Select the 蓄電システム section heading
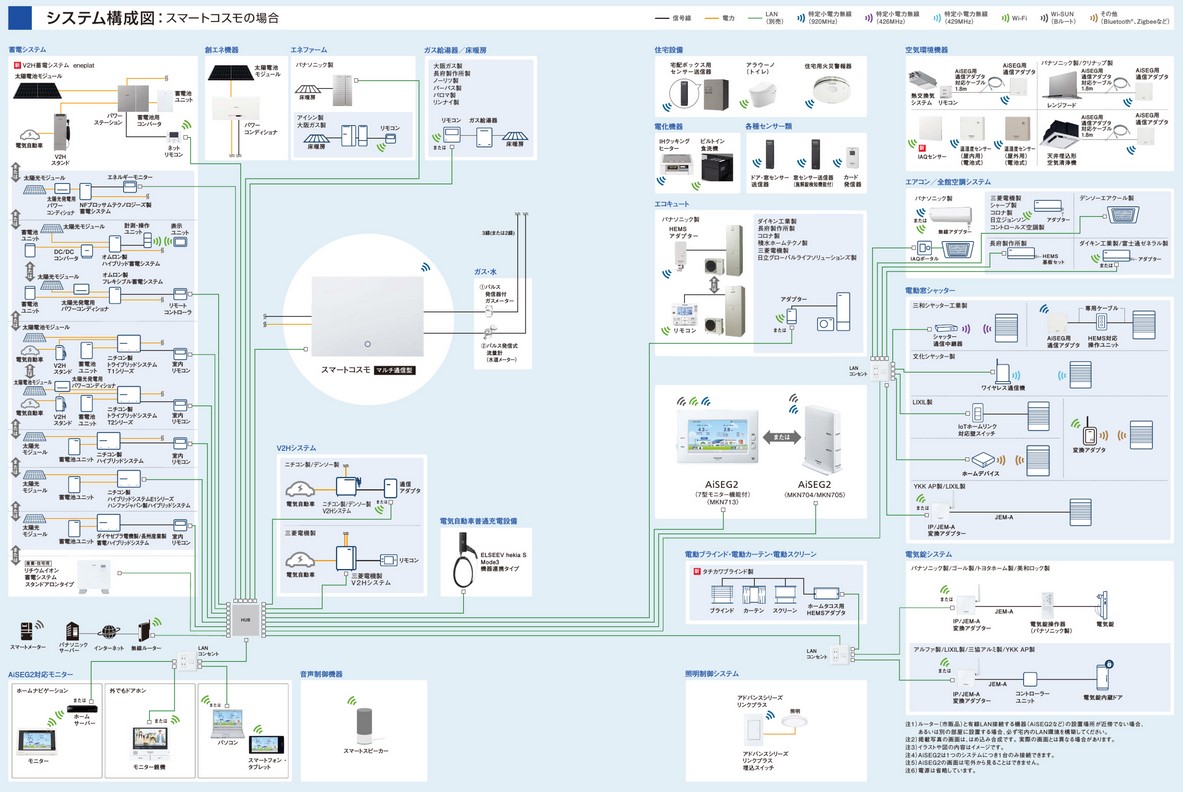Screen dimensions: 1183x792 pos(27,50)
